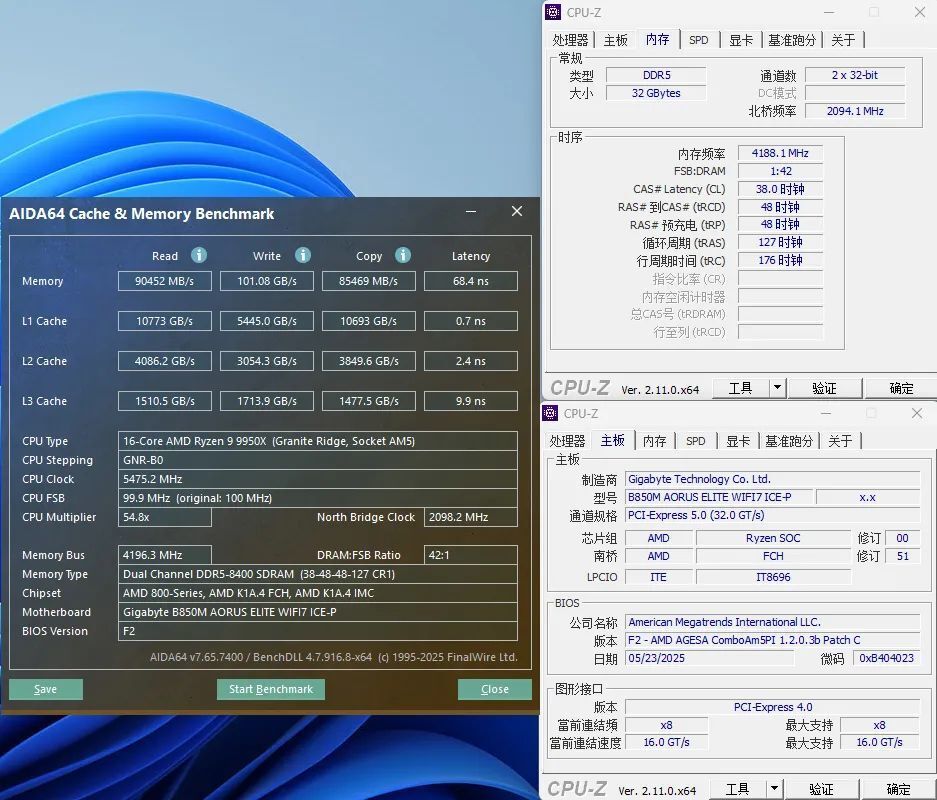Open the Copy info icon in AIDA64

pos(403,256)
